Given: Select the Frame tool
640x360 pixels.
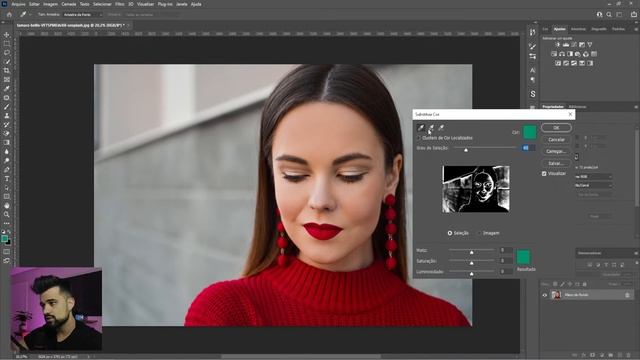Looking at the screenshot, I should (7, 80).
